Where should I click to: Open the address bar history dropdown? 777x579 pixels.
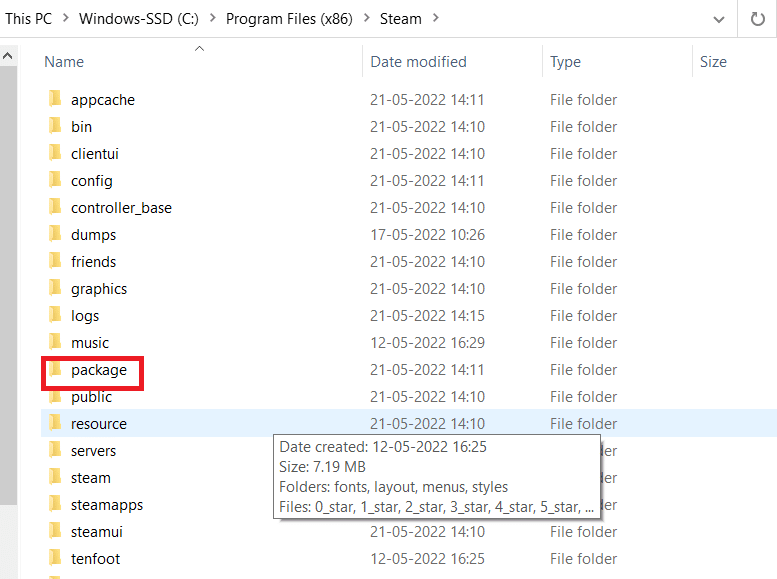click(x=719, y=19)
